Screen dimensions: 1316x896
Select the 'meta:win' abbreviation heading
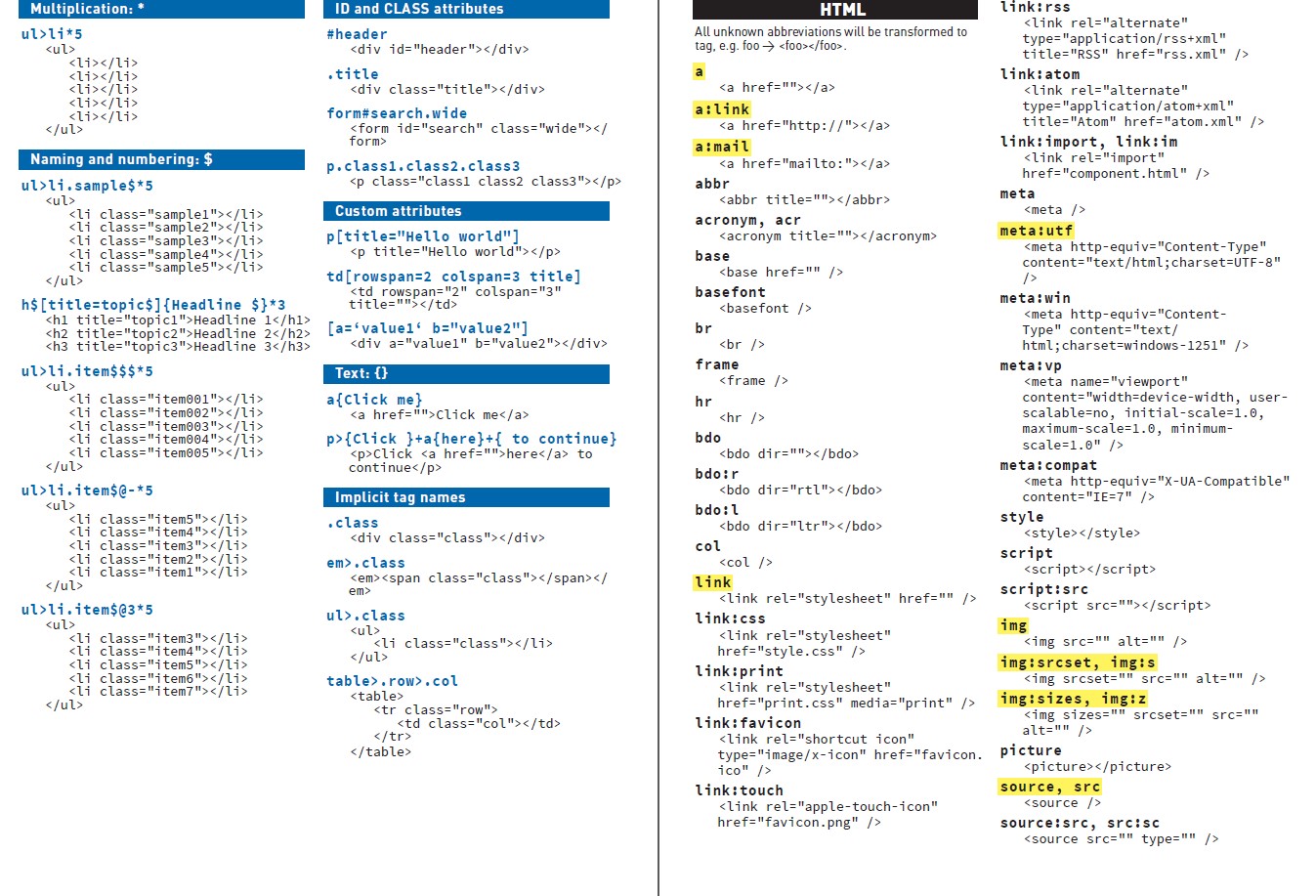coord(1035,298)
